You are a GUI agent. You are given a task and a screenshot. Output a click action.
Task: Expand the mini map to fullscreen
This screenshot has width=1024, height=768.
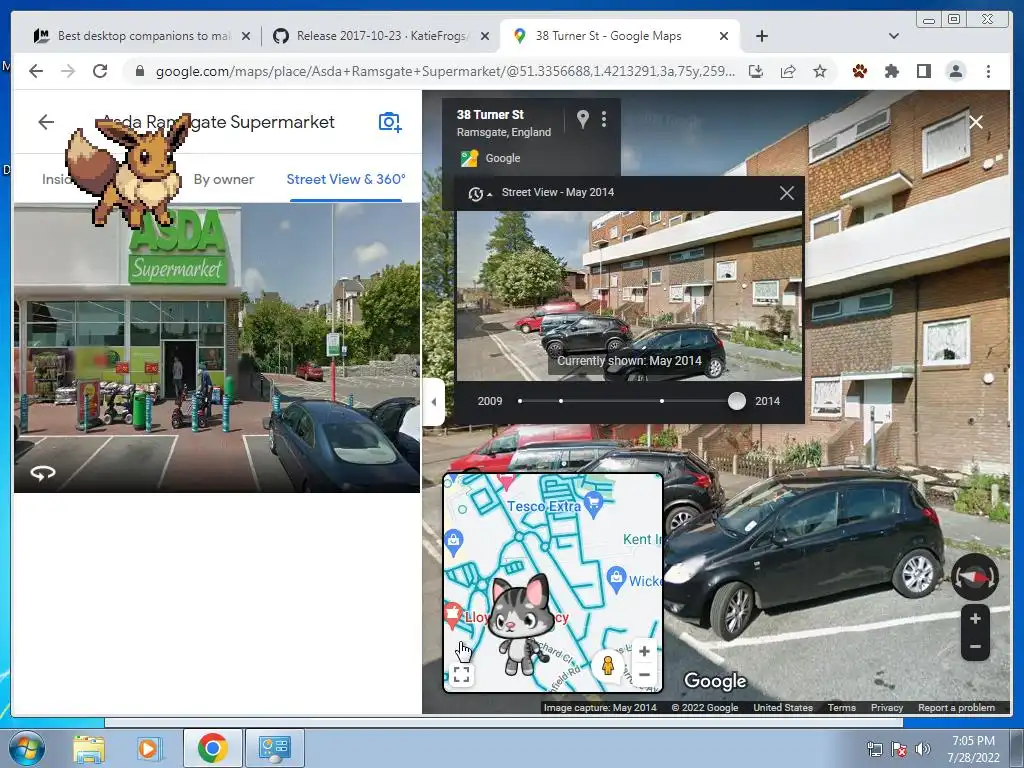click(462, 675)
